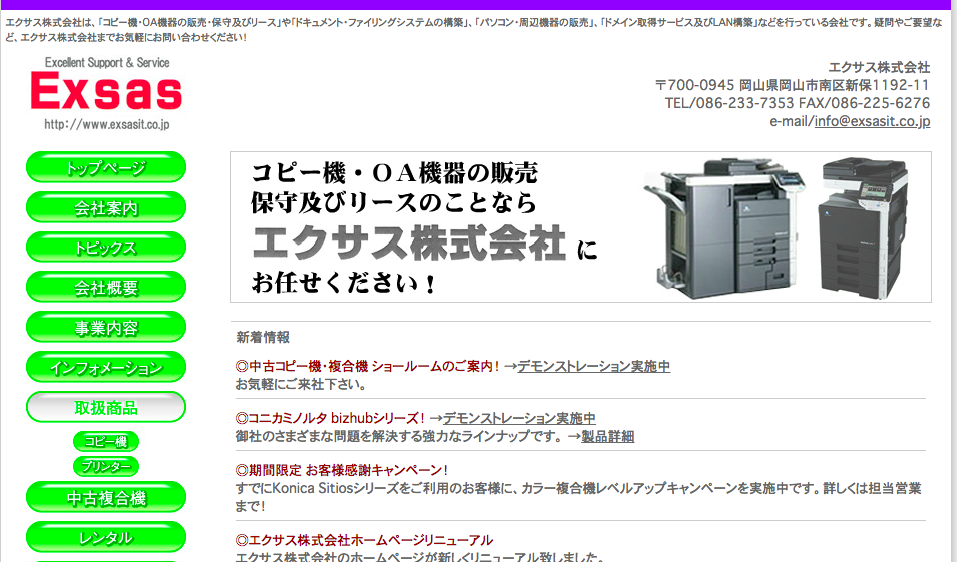Choose the プリンター sub-menu item
Image resolution: width=957 pixels, height=562 pixels.
pos(106,466)
